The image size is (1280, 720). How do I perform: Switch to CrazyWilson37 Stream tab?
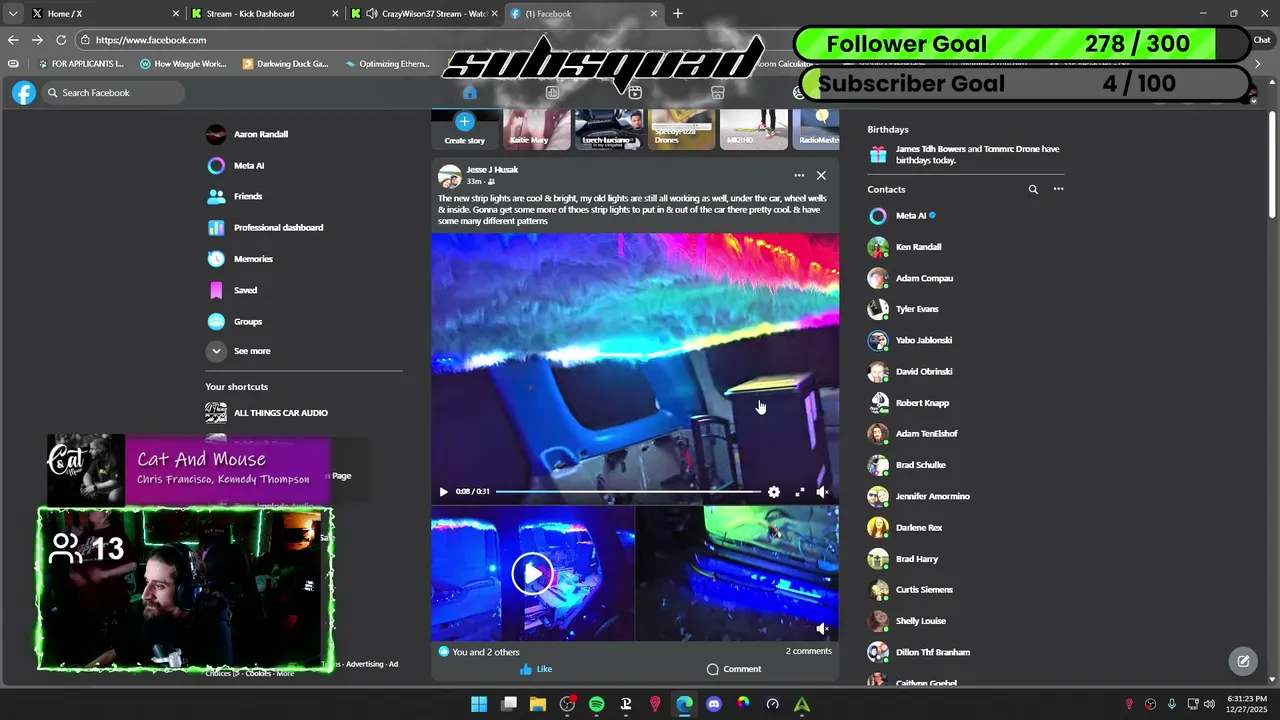425,14
